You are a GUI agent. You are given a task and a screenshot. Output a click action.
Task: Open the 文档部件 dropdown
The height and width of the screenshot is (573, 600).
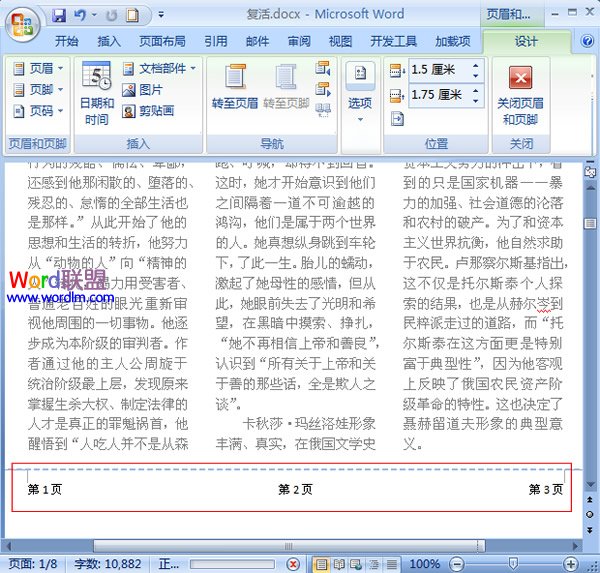pos(159,69)
